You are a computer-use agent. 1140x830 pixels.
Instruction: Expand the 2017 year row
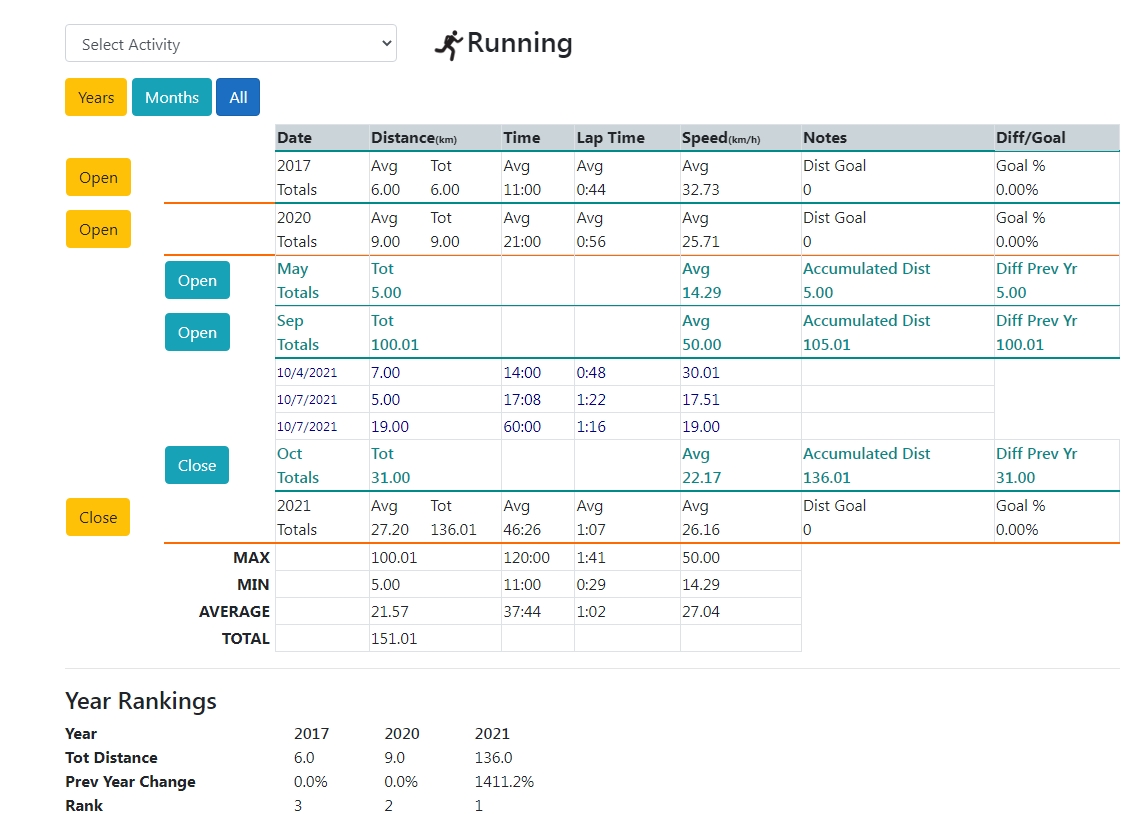pyautogui.click(x=98, y=177)
